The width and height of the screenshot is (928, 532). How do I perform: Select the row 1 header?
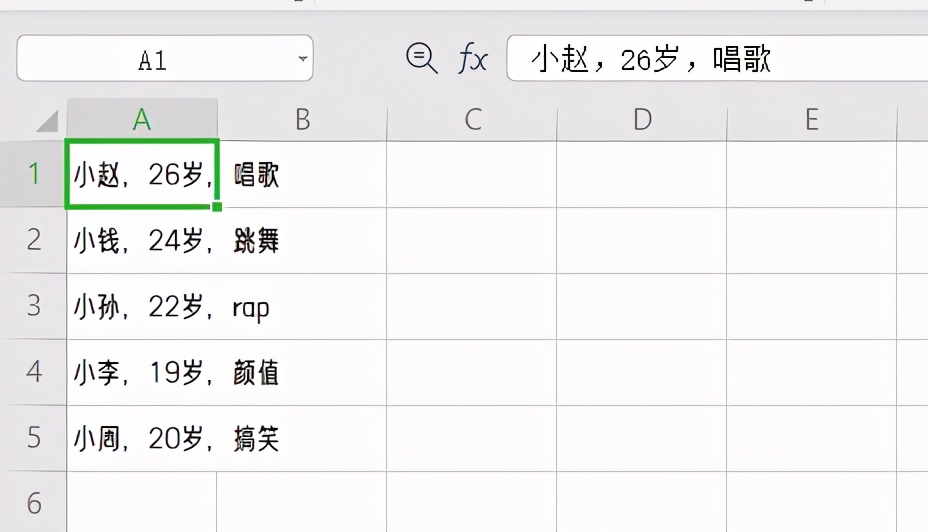pyautogui.click(x=33, y=174)
